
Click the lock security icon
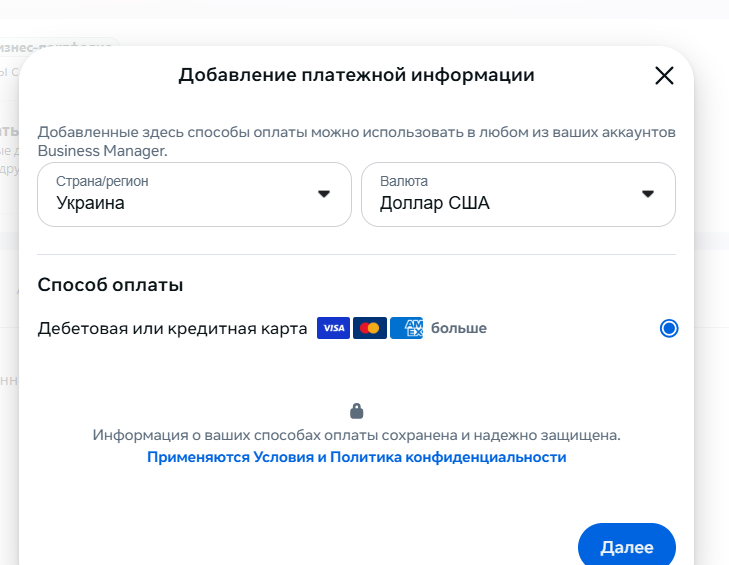point(357,411)
